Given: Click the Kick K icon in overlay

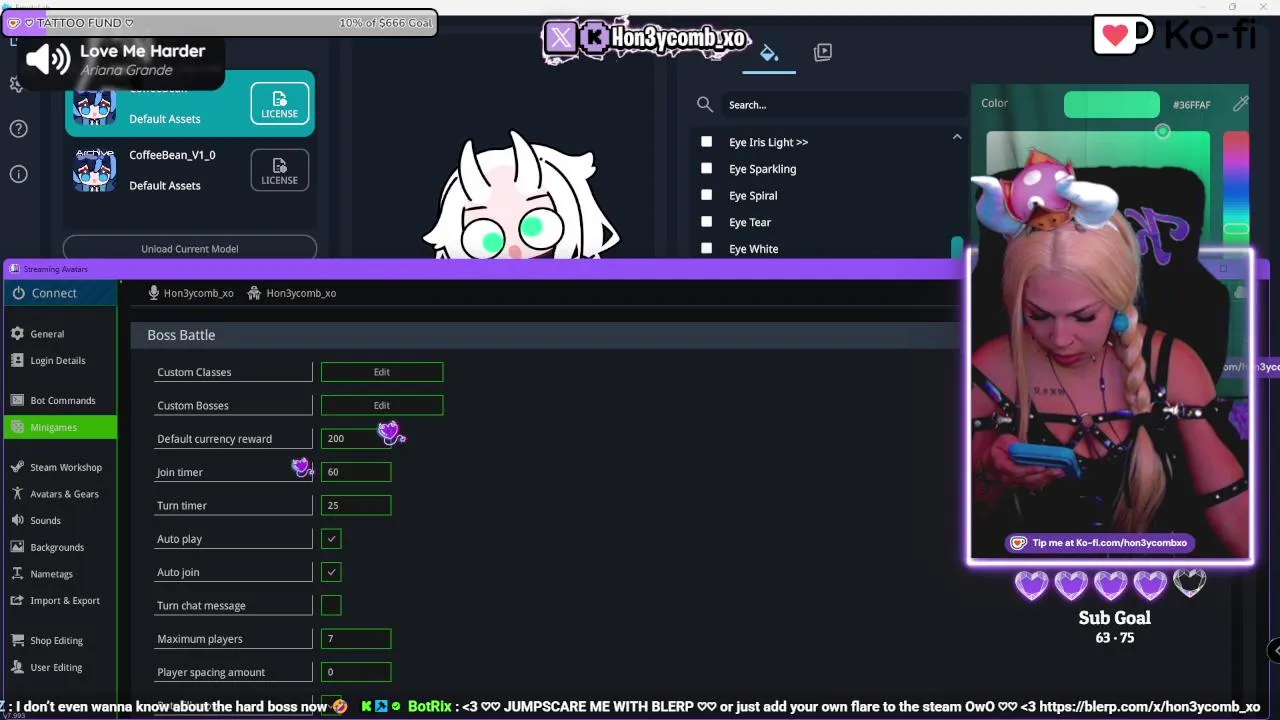Looking at the screenshot, I should click(x=594, y=38).
